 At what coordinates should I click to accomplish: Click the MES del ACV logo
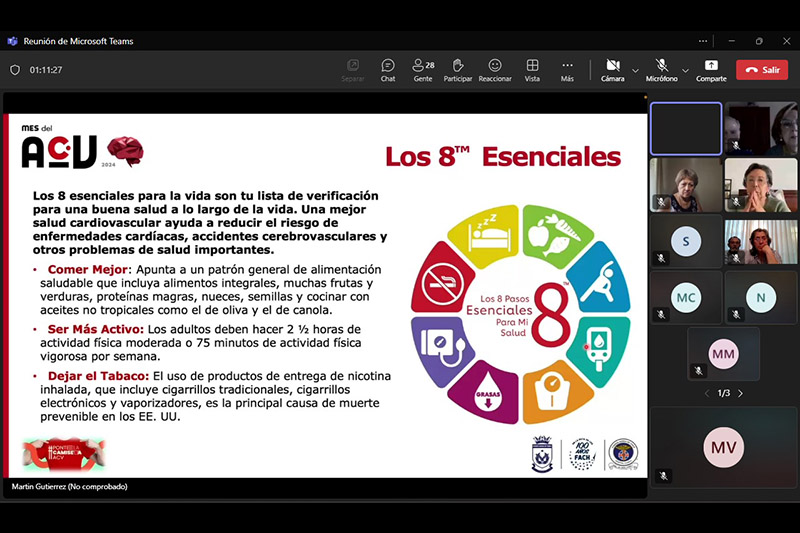[59, 147]
